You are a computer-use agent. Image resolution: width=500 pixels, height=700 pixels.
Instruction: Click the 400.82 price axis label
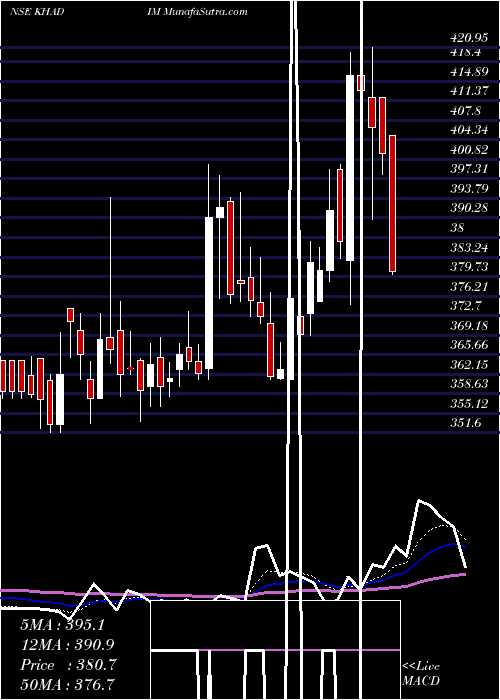(468, 150)
